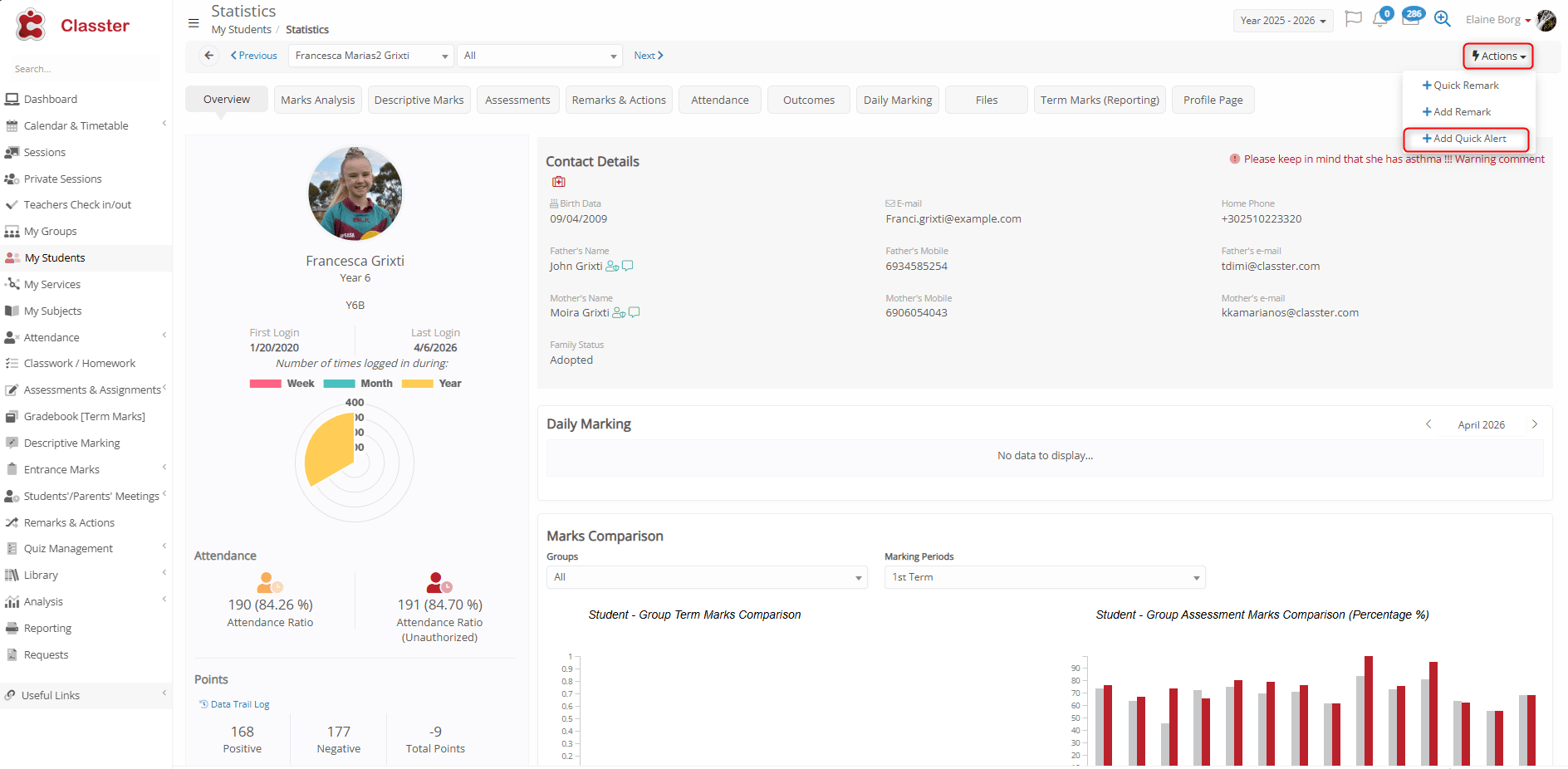Viewport: 1568px width, 769px height.
Task: Click the red medical kit icon
Action: [558, 182]
